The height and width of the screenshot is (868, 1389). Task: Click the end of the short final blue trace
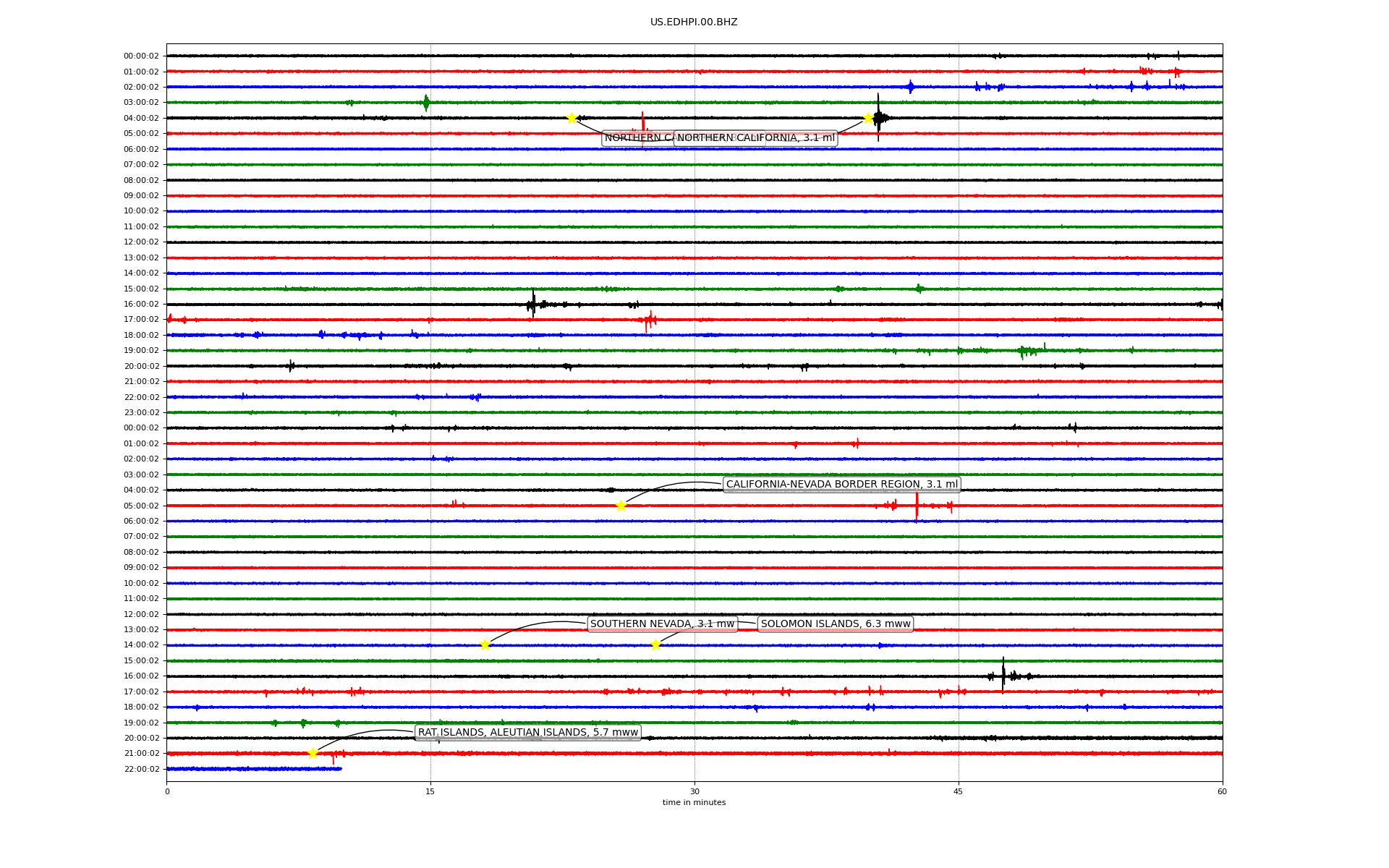coord(340,769)
